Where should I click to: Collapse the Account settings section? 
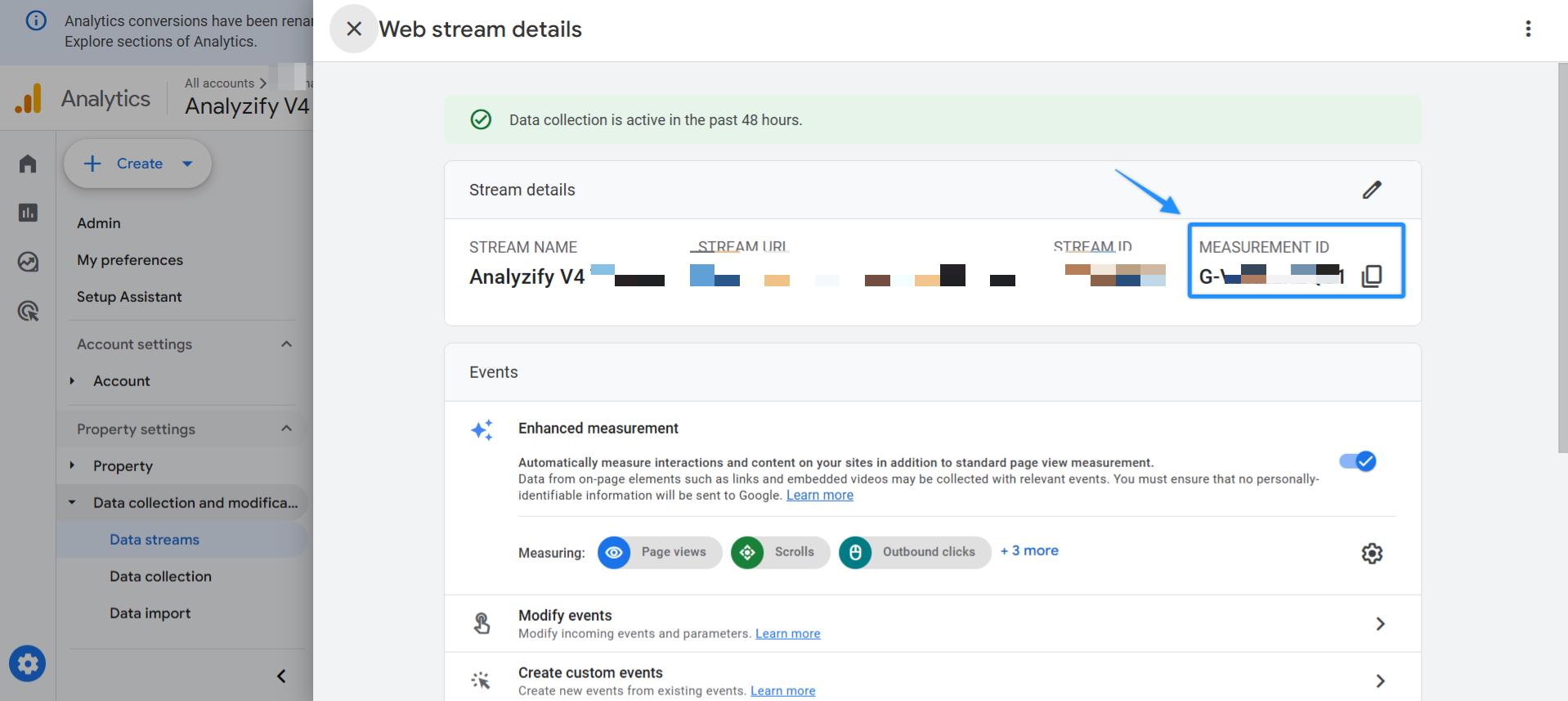[x=286, y=344]
